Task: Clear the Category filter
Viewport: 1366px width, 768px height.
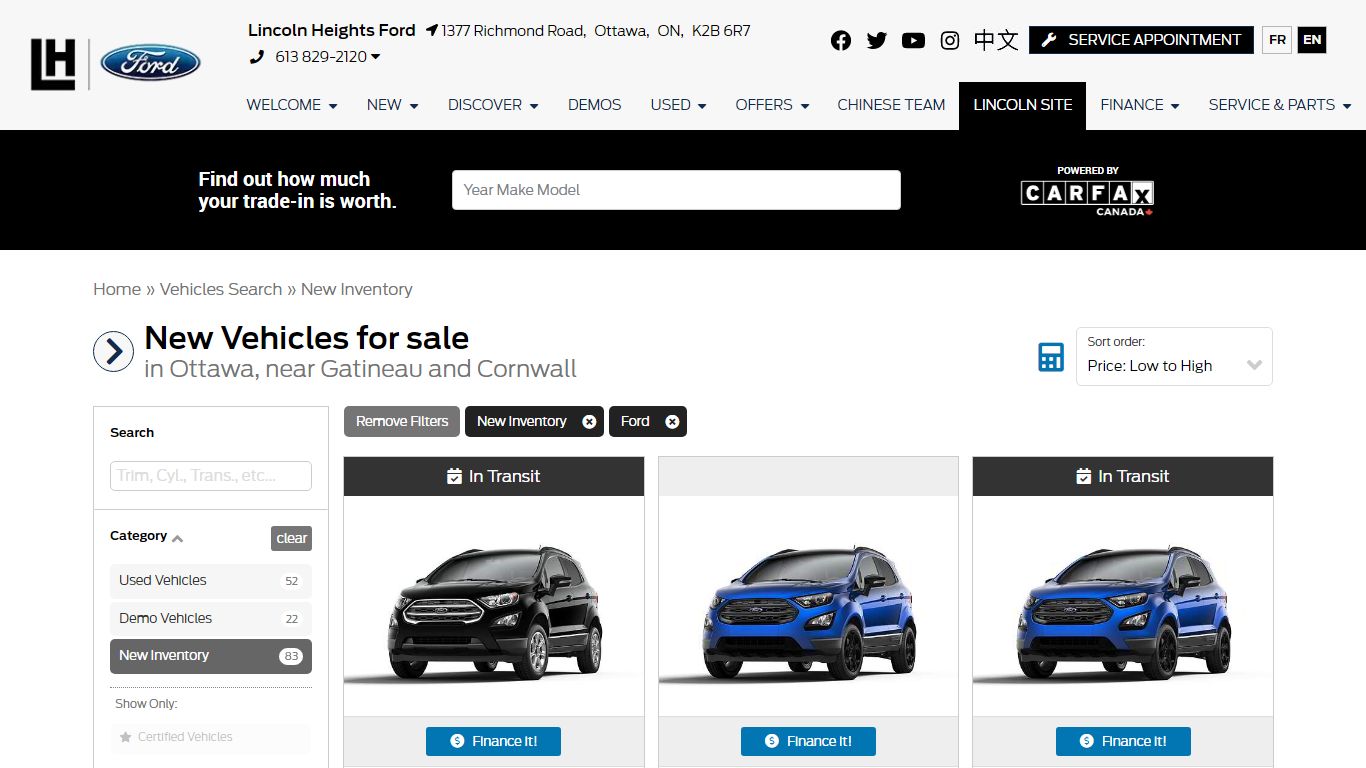Action: pos(291,538)
